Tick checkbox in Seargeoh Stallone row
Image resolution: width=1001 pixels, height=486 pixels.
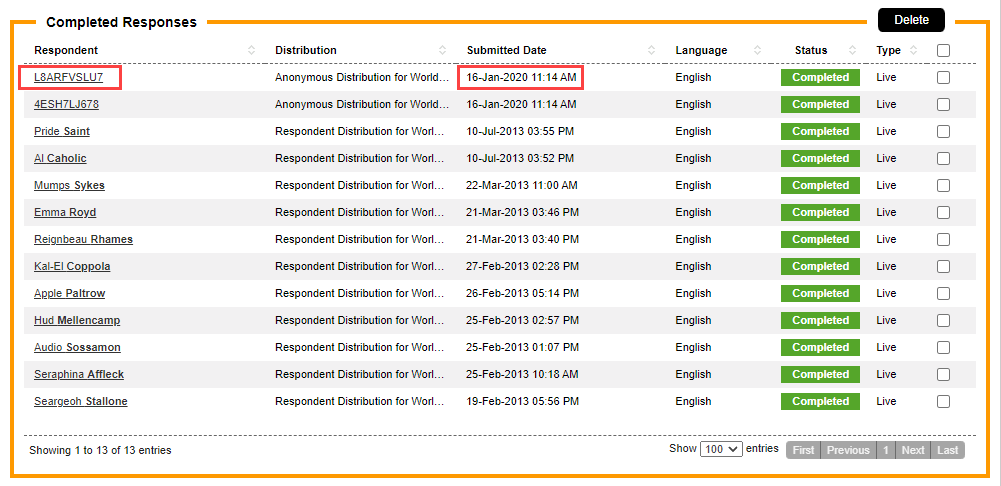pyautogui.click(x=943, y=402)
